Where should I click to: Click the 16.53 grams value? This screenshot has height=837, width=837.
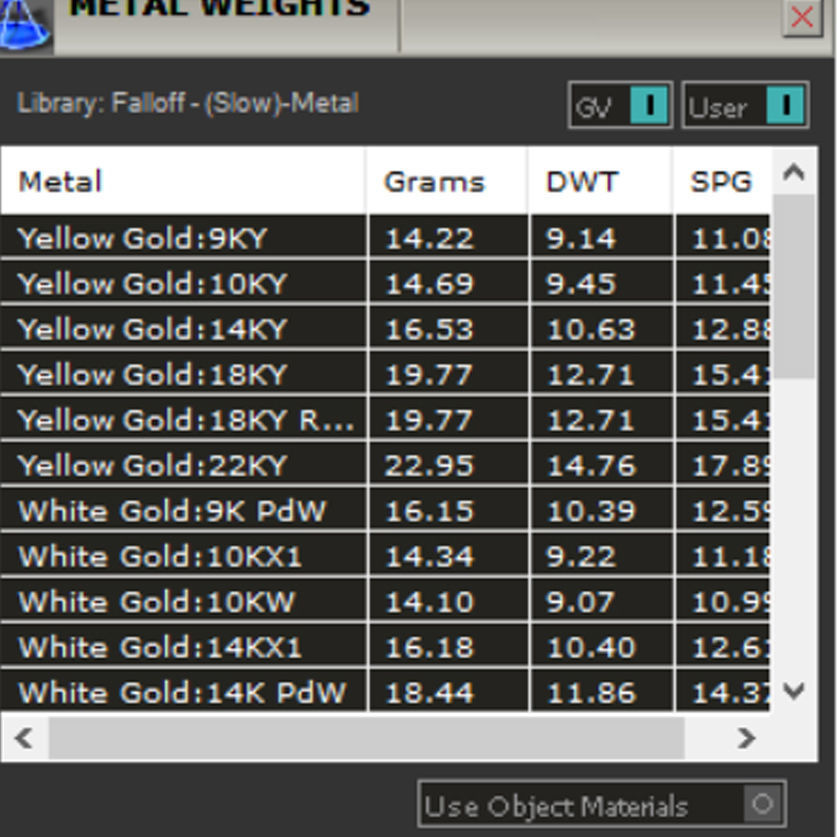(x=430, y=329)
